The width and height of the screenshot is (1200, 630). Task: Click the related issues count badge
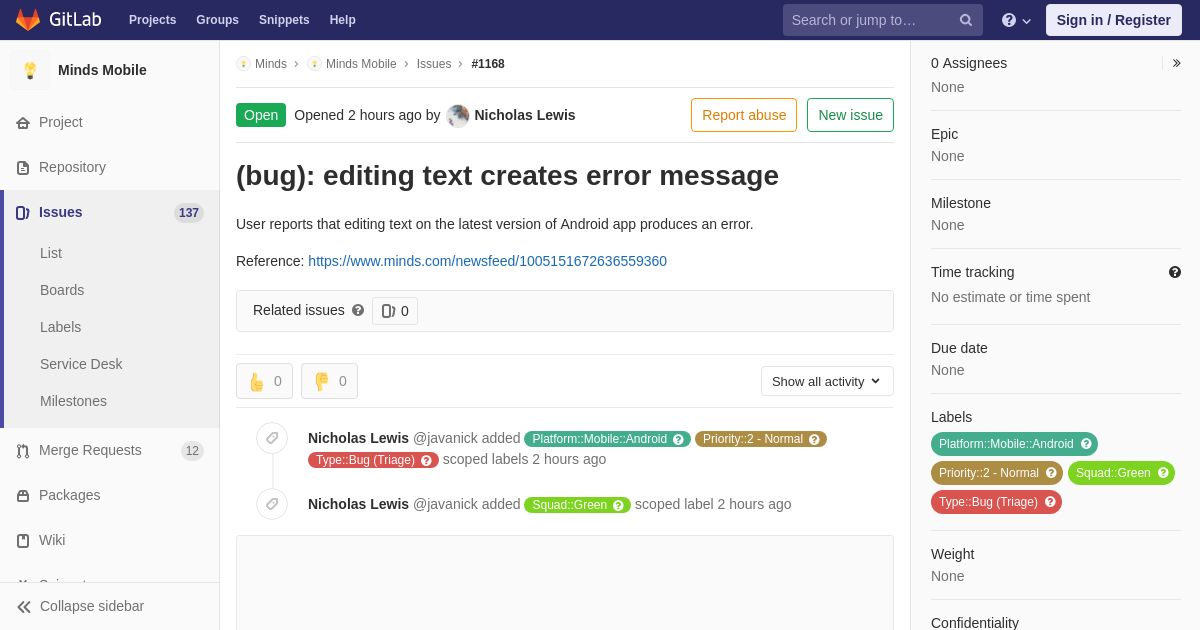tap(395, 311)
